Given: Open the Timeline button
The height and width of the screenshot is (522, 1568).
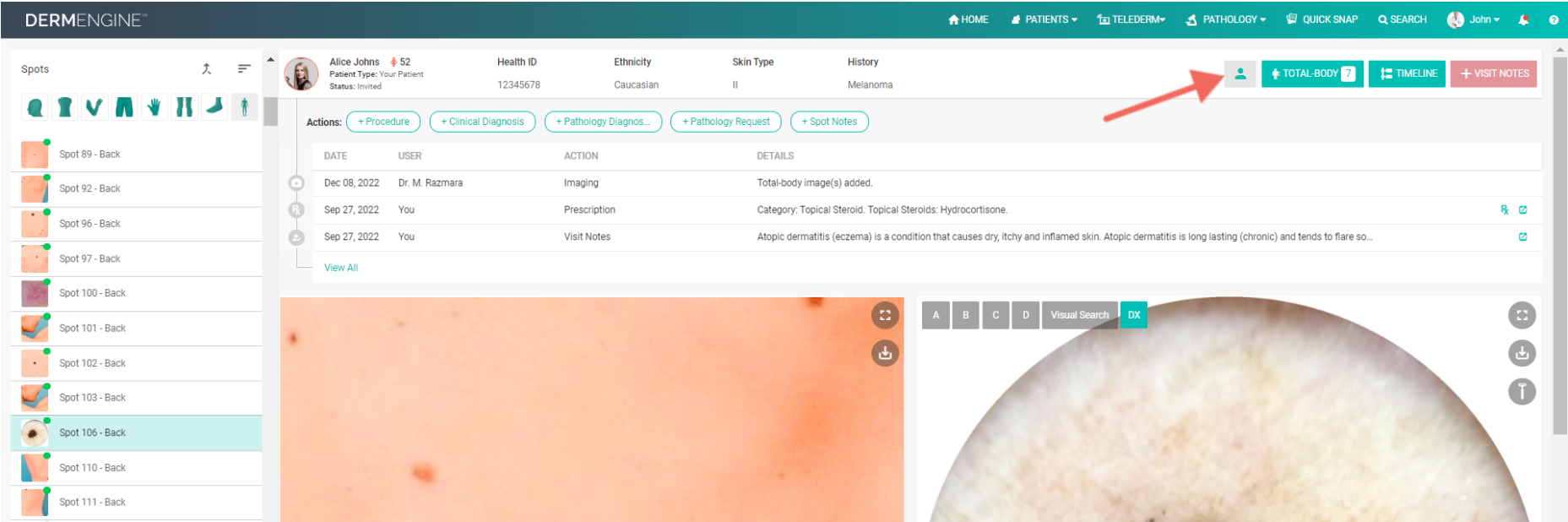Looking at the screenshot, I should [x=1408, y=73].
